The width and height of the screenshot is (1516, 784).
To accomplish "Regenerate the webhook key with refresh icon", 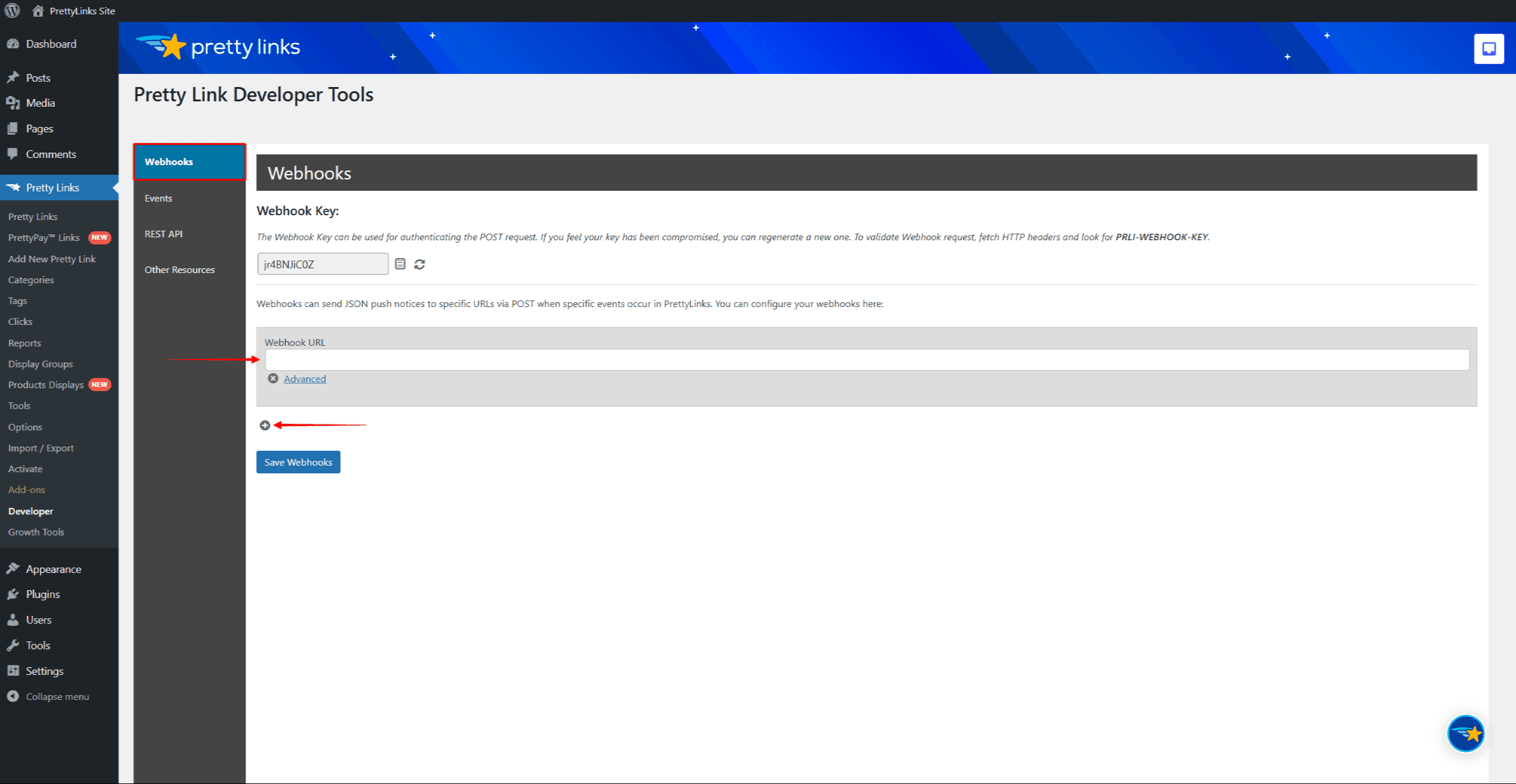I will (420, 264).
